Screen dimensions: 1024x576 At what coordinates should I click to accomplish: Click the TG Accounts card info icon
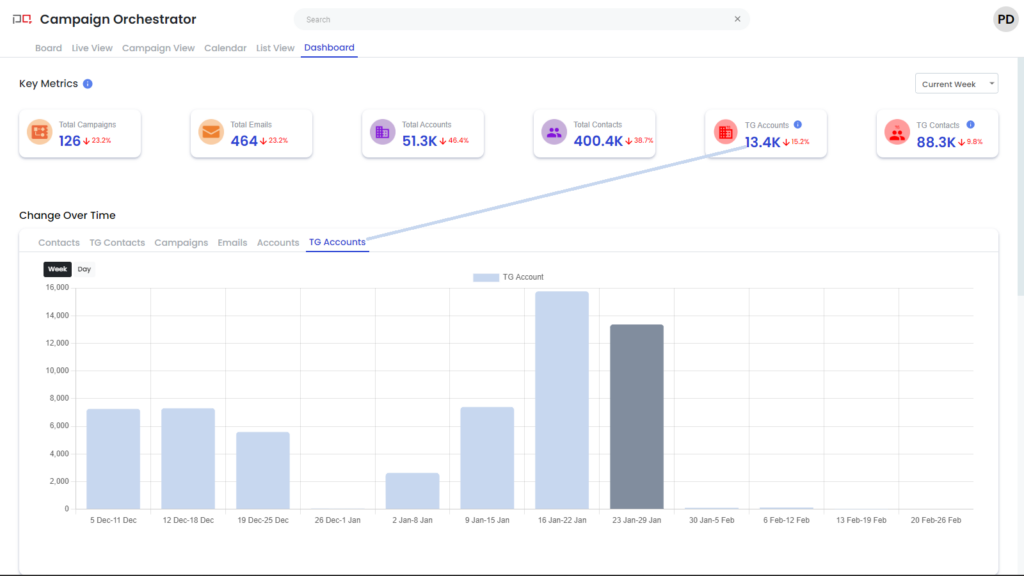(798, 125)
